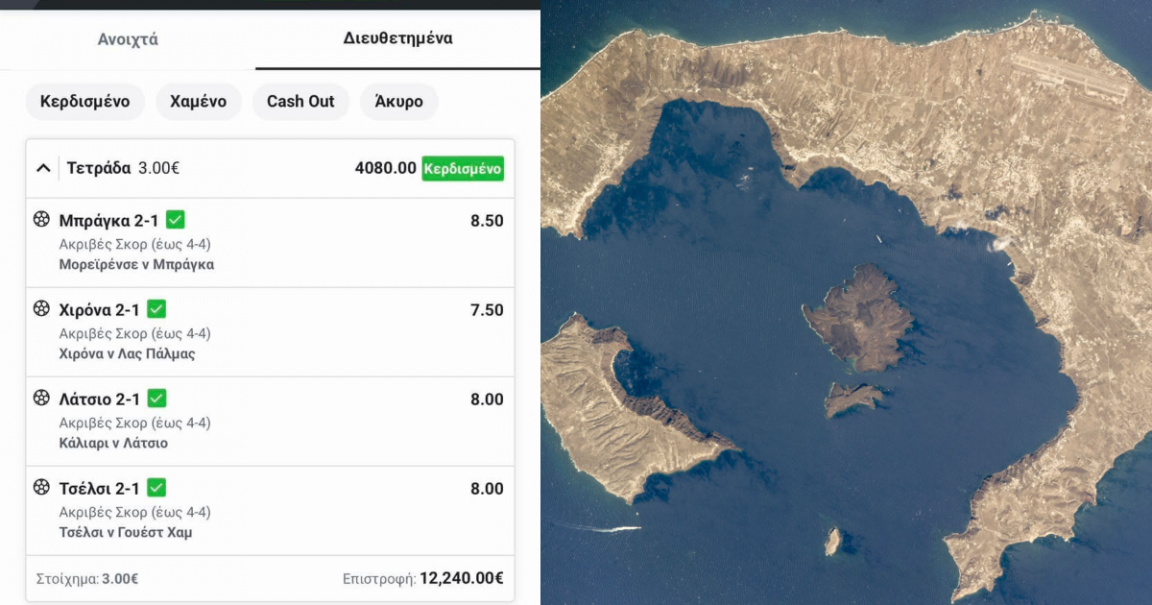Click green checkmark next to Τσέλσι 2-1
The height and width of the screenshot is (605, 1152).
coord(156,488)
